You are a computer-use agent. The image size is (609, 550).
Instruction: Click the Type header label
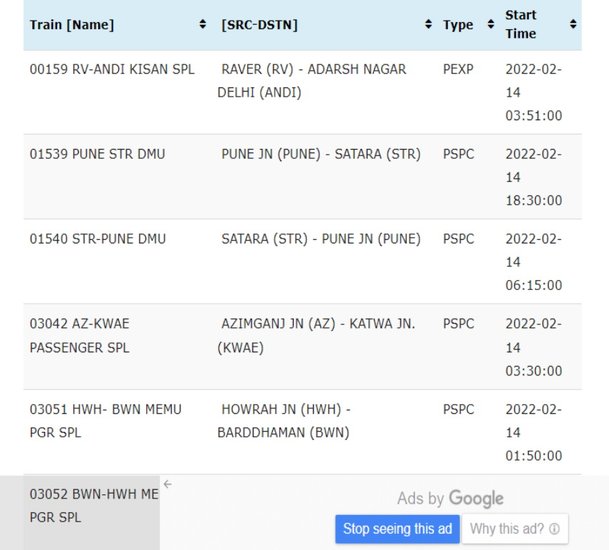click(458, 25)
